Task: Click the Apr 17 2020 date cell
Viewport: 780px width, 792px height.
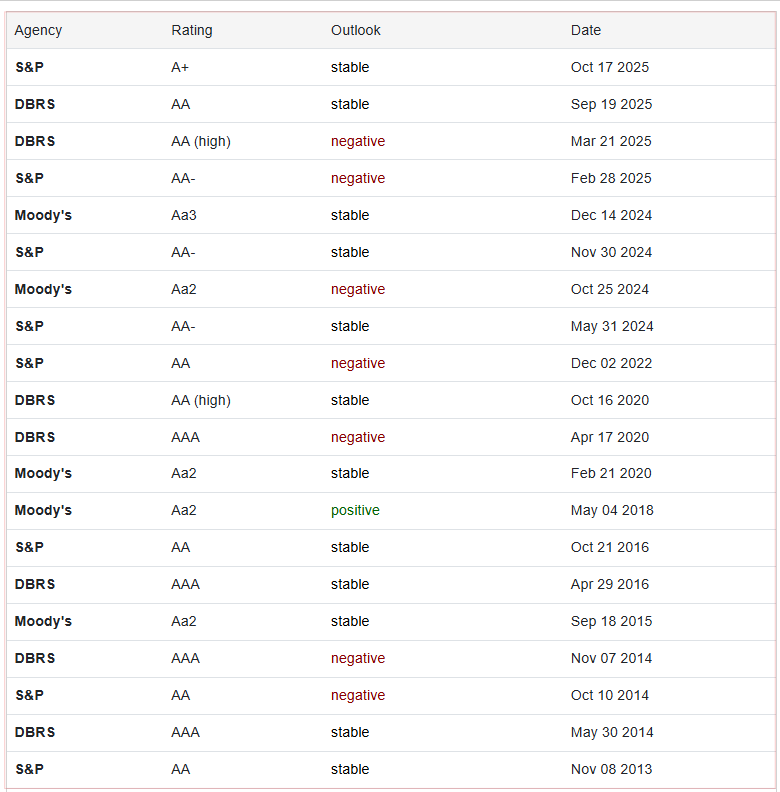Action: point(609,437)
